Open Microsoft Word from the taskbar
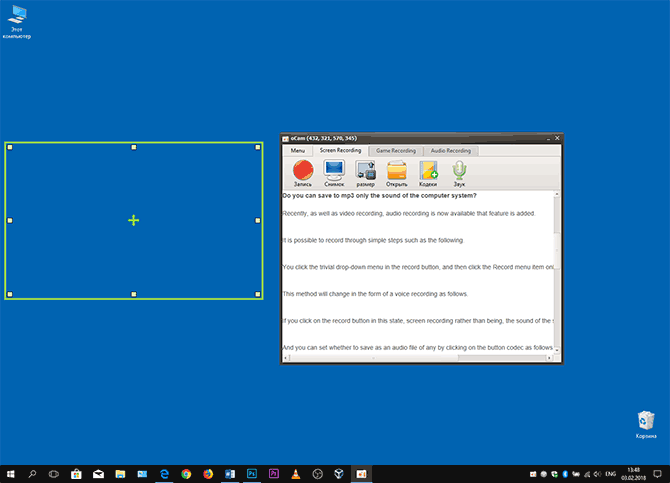 point(230,474)
